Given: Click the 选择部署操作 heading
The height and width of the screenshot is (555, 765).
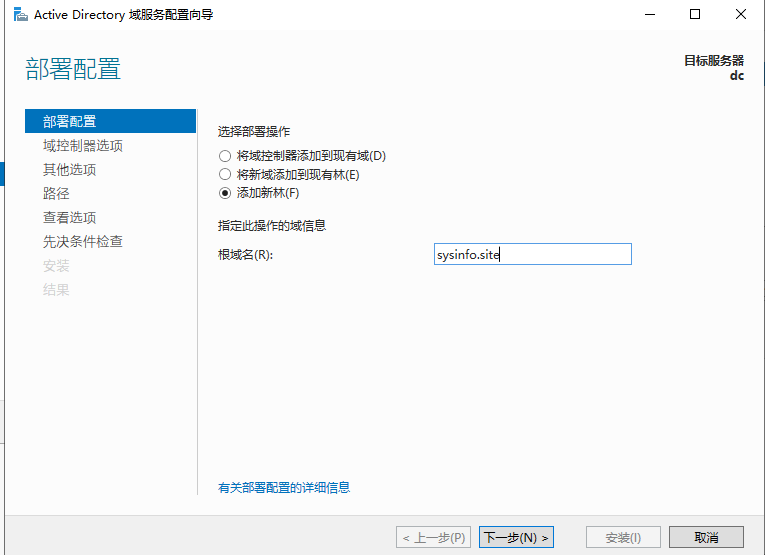Looking at the screenshot, I should 254,132.
